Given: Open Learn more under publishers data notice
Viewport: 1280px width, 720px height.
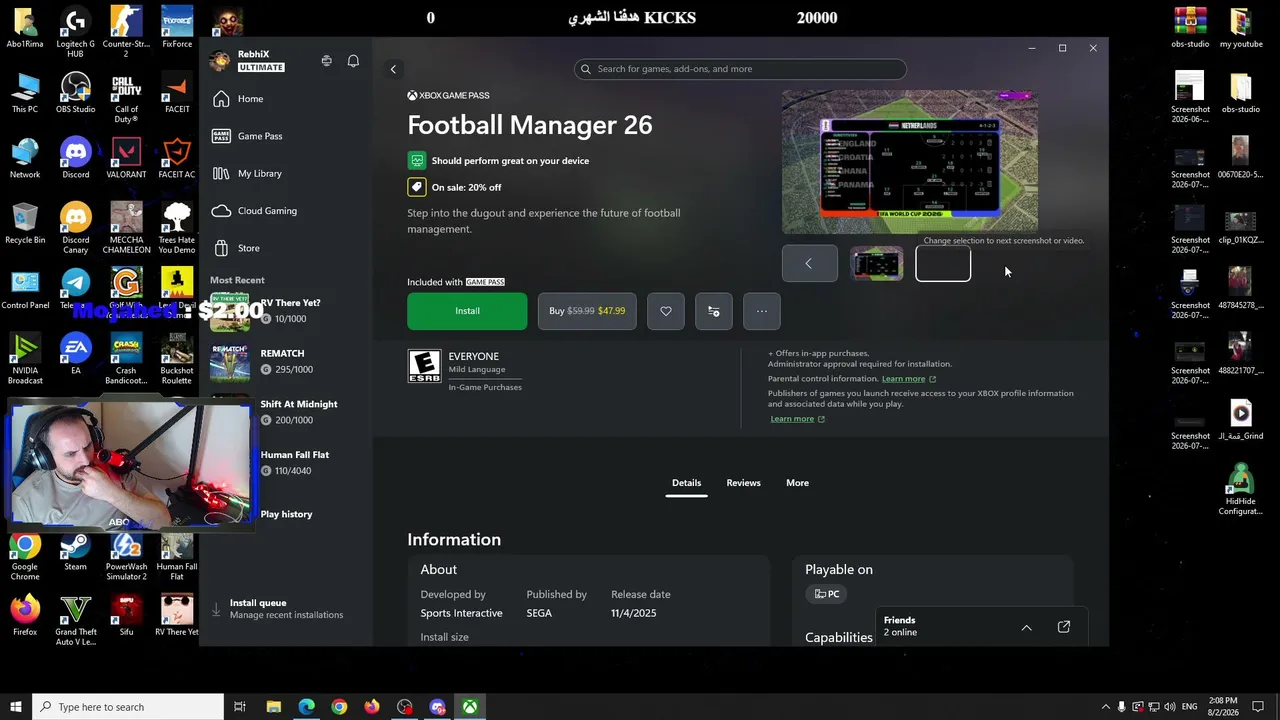Looking at the screenshot, I should tap(797, 419).
